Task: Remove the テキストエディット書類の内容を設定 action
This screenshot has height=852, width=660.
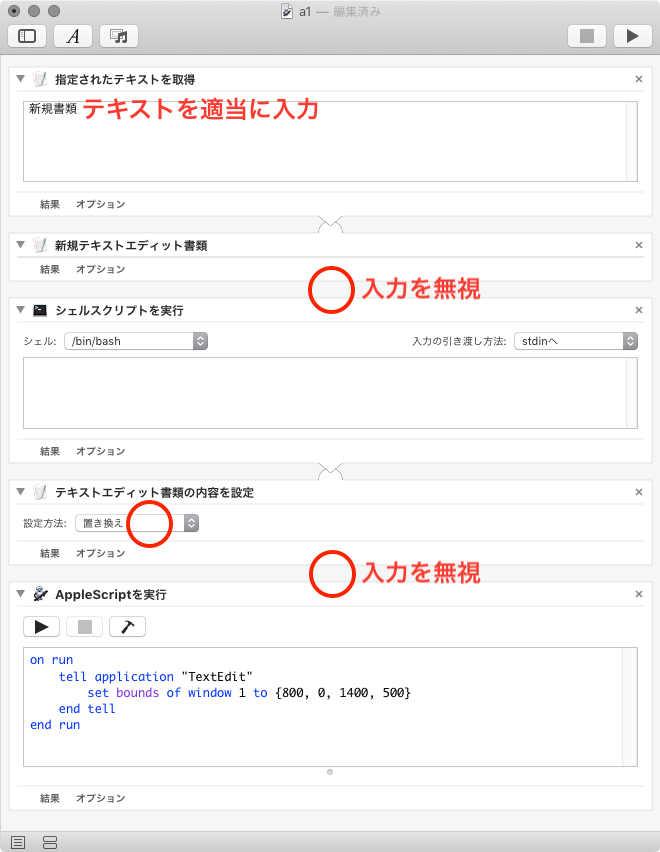Action: (639, 492)
